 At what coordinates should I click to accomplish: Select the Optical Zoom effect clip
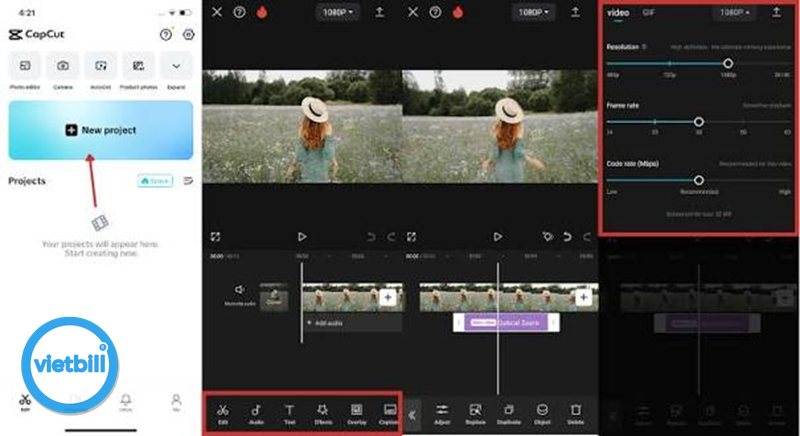tap(506, 322)
